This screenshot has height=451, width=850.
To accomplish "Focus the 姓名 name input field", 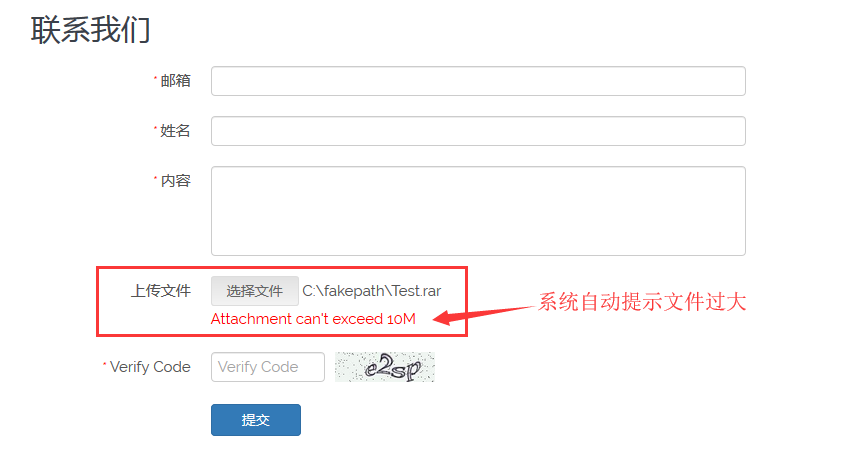I will [478, 131].
